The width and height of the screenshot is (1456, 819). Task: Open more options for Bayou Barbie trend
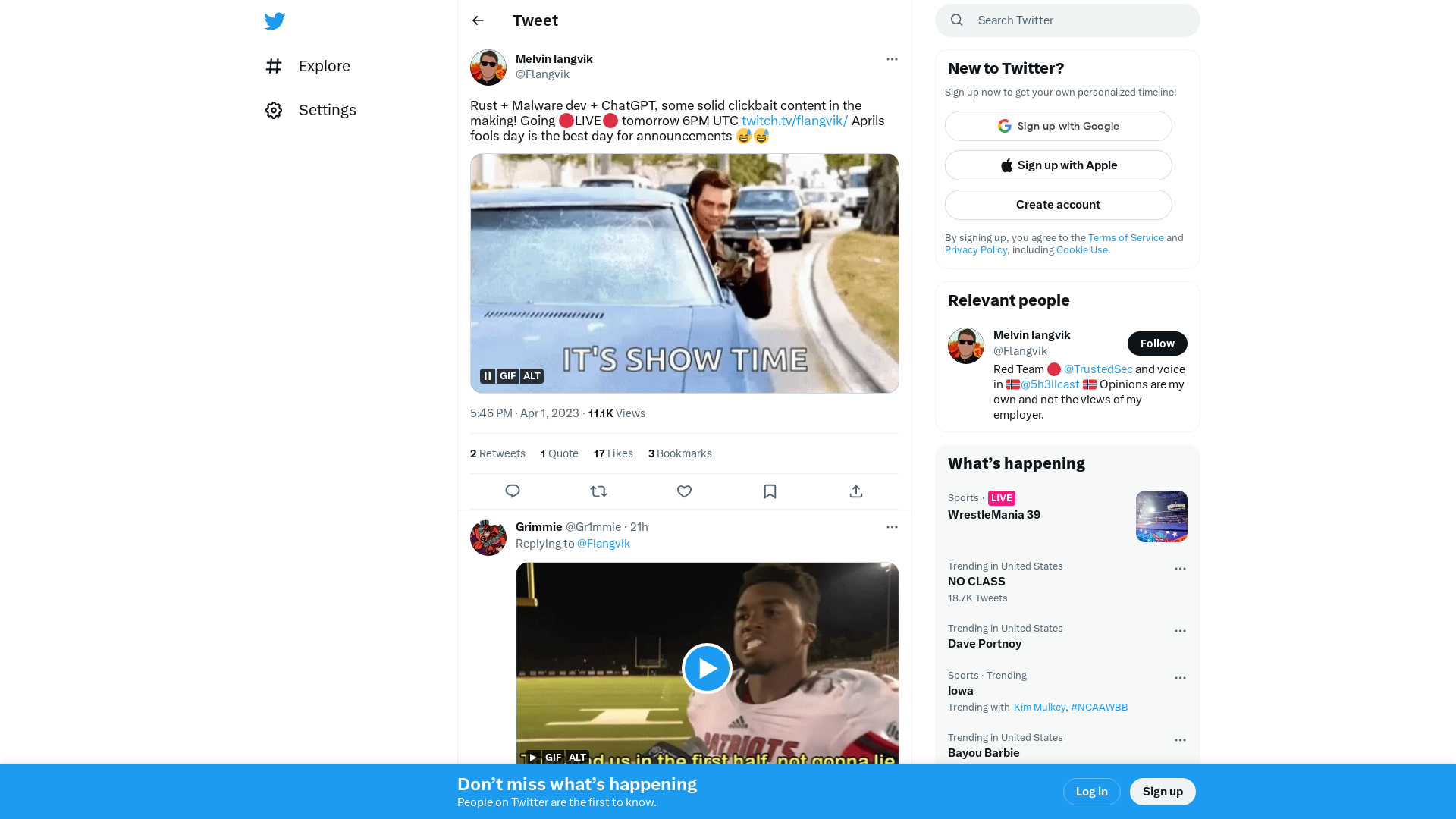1180,740
